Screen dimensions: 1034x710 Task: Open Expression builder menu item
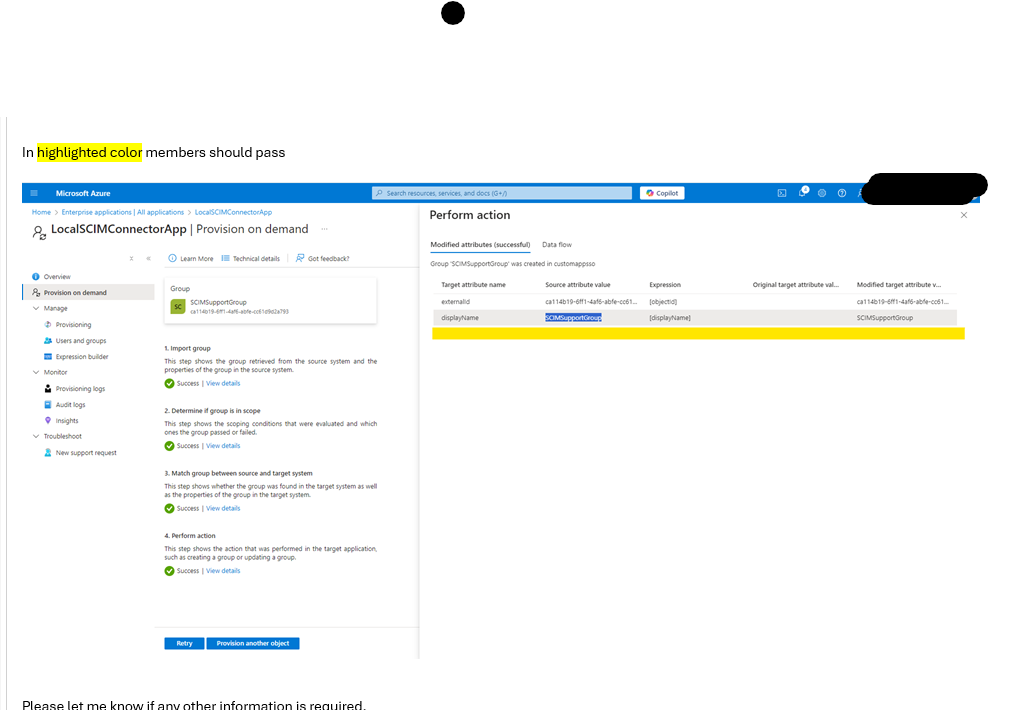click(82, 357)
